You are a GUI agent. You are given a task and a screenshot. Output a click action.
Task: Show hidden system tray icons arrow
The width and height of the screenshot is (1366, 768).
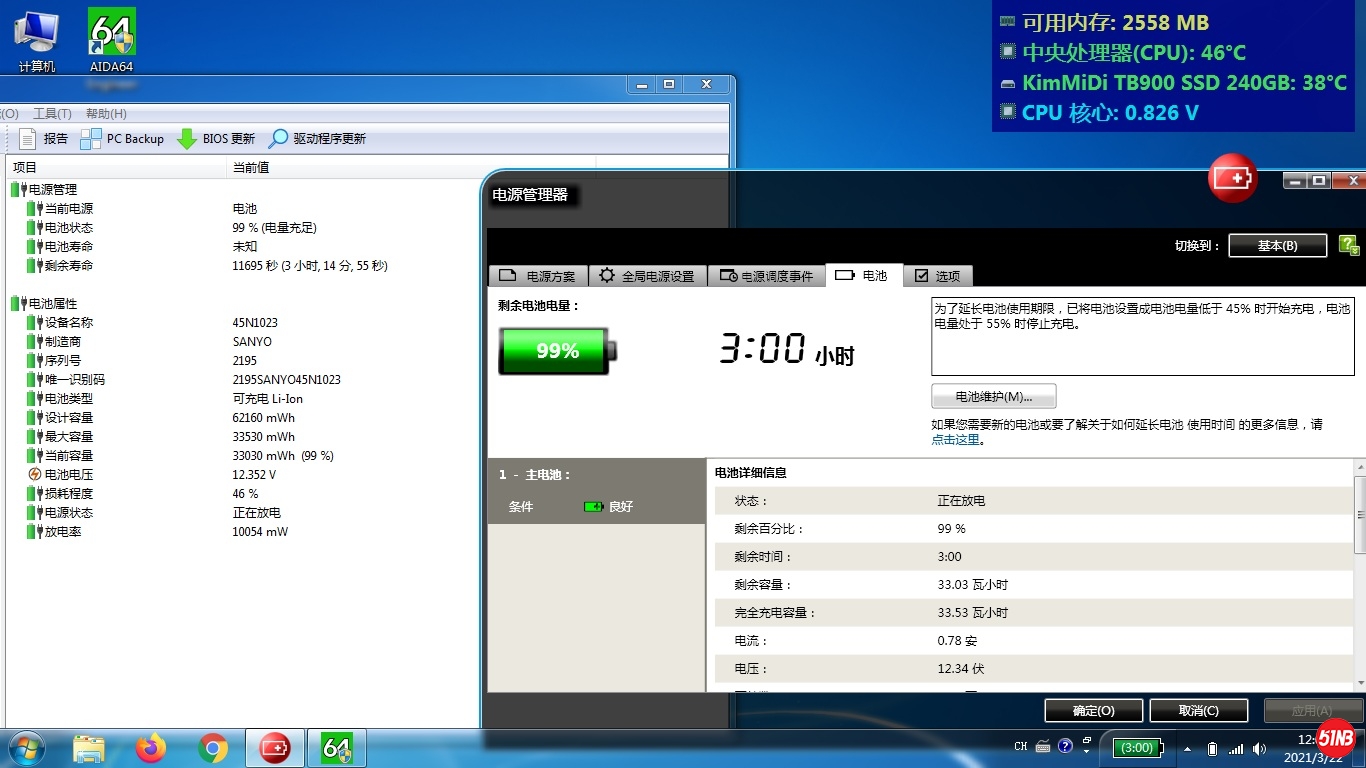pyautogui.click(x=1187, y=748)
